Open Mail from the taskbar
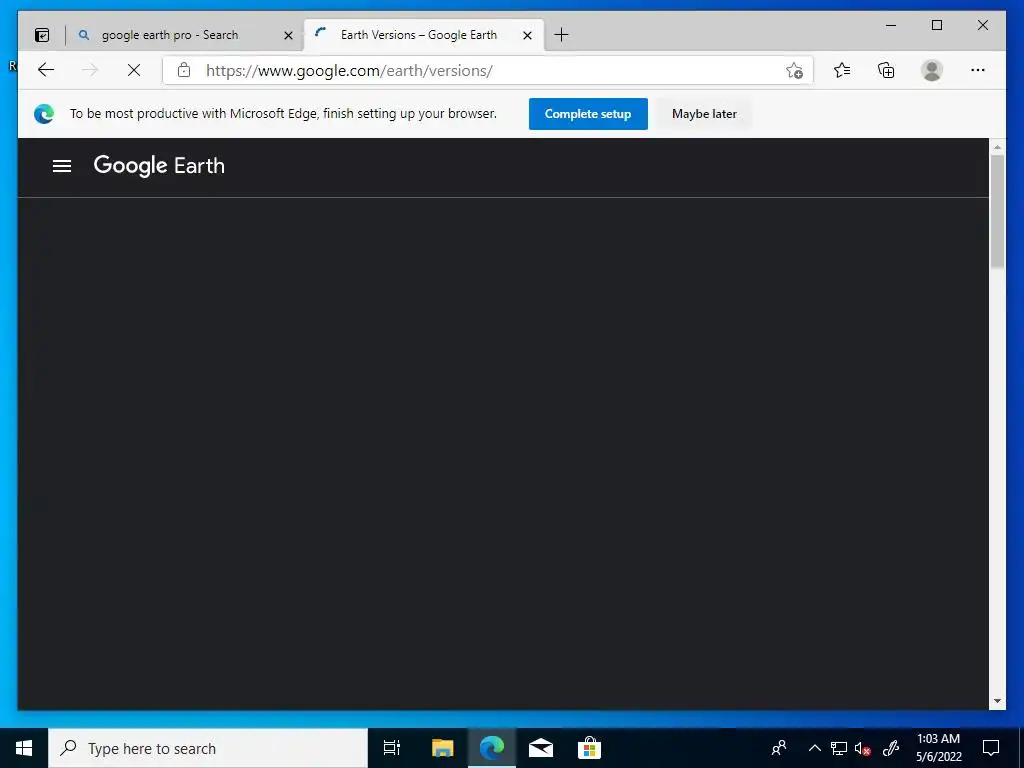The height and width of the screenshot is (768, 1024). [541, 748]
